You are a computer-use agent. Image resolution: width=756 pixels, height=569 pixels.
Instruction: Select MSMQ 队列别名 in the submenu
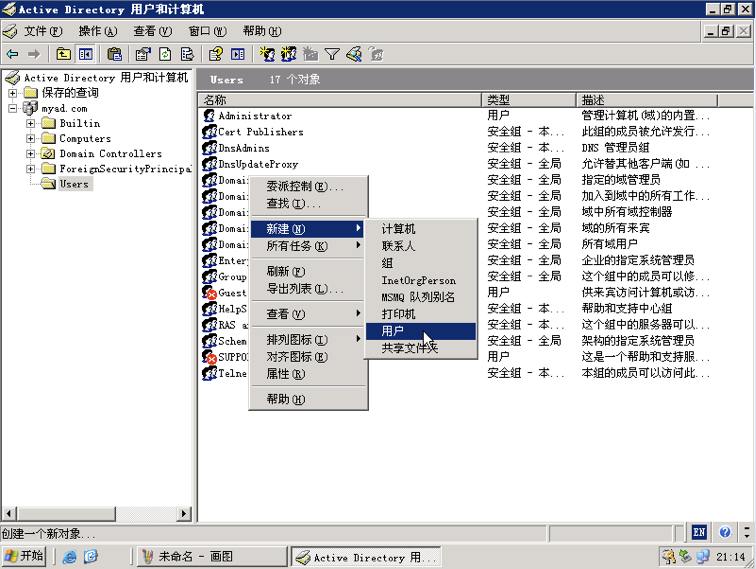421,297
